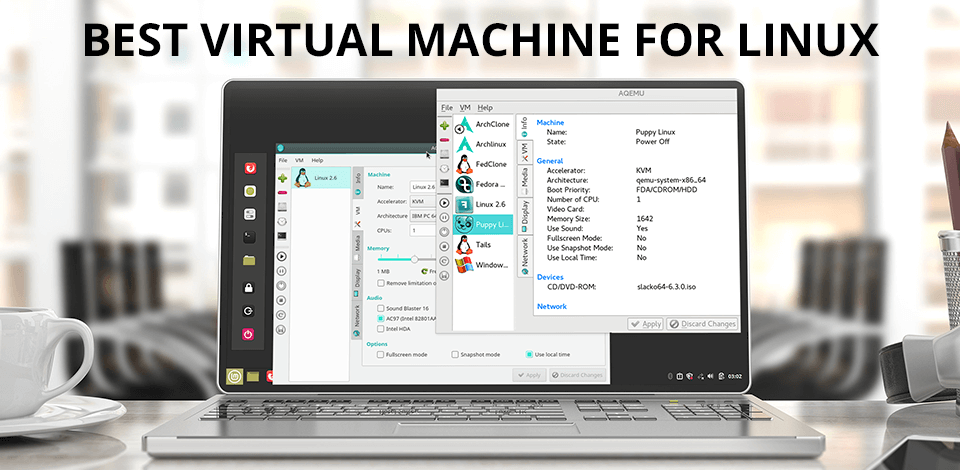960x470 pixels.
Task: Select ArchClone virtual machine in list
Action: [x=483, y=125]
